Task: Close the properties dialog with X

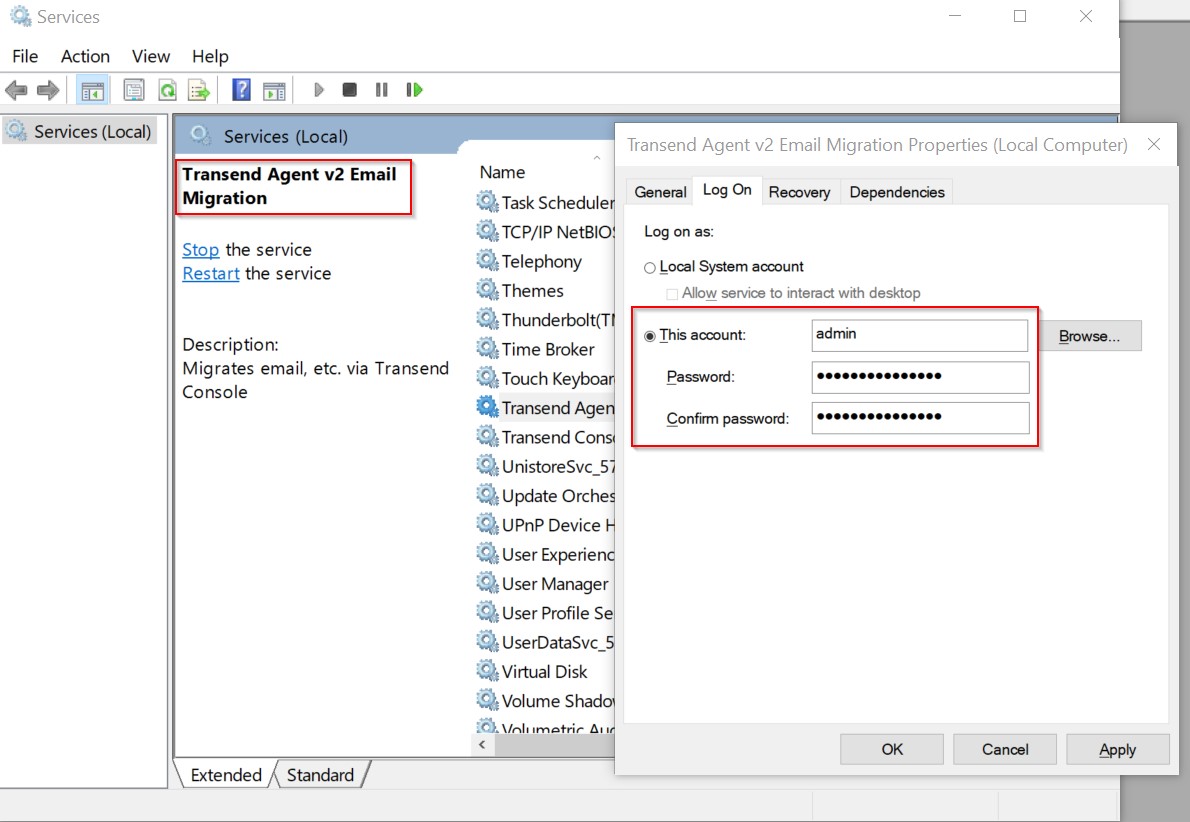Action: pos(1154,144)
